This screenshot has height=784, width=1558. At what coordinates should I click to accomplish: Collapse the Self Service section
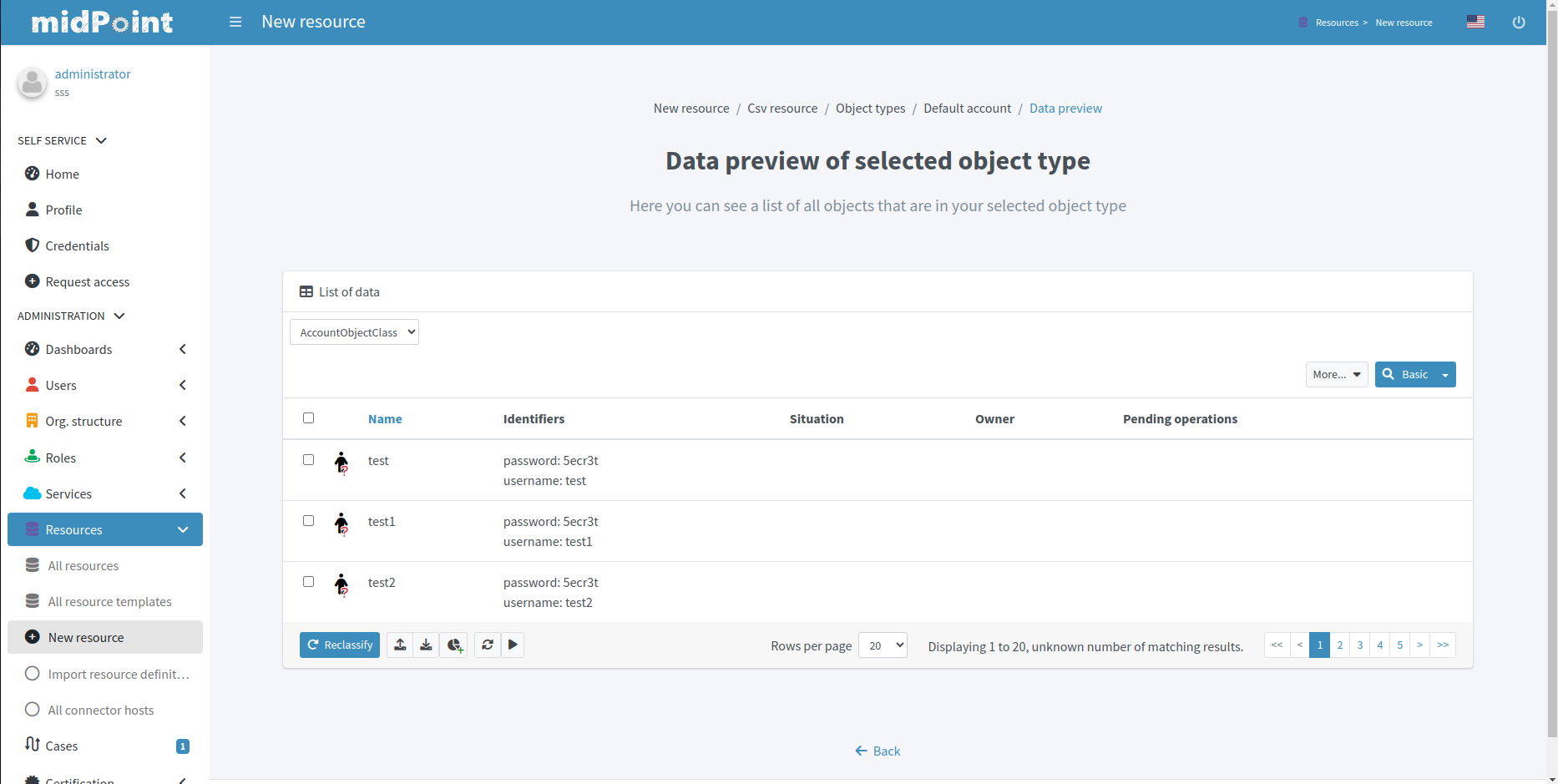(101, 140)
